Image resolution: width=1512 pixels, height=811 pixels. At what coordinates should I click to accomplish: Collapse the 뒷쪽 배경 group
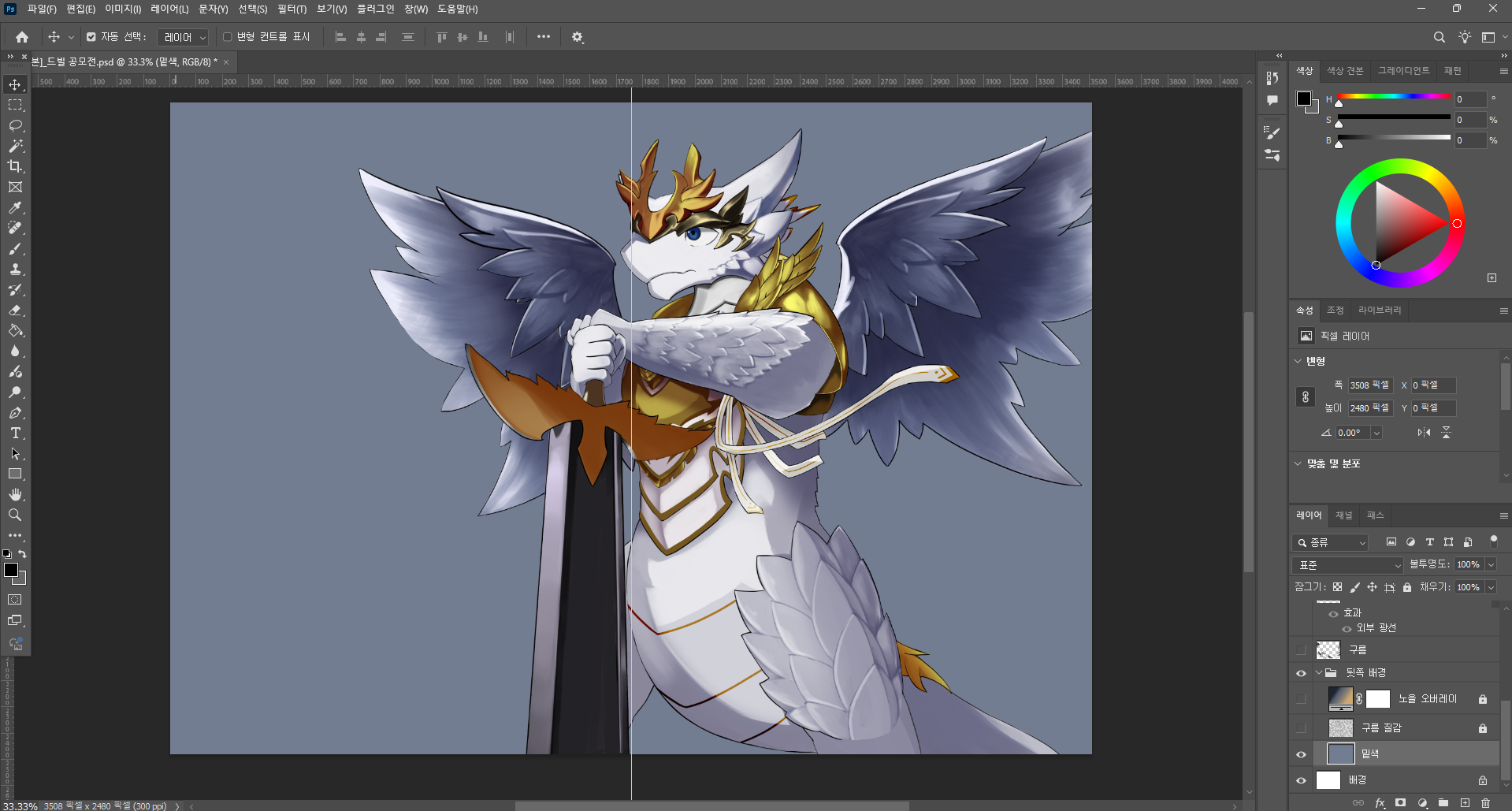point(1318,673)
